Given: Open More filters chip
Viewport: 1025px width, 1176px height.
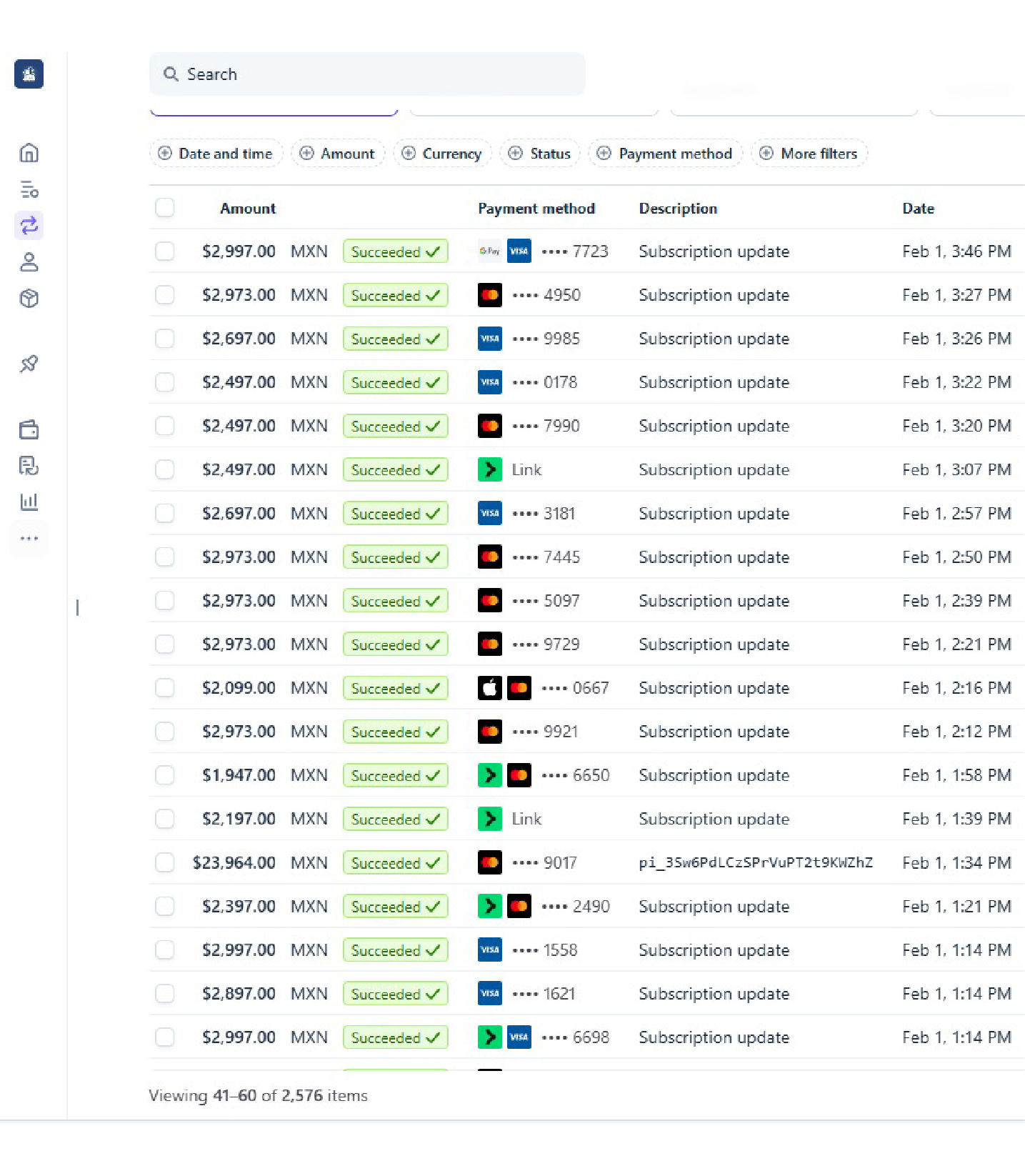Looking at the screenshot, I should click(809, 154).
